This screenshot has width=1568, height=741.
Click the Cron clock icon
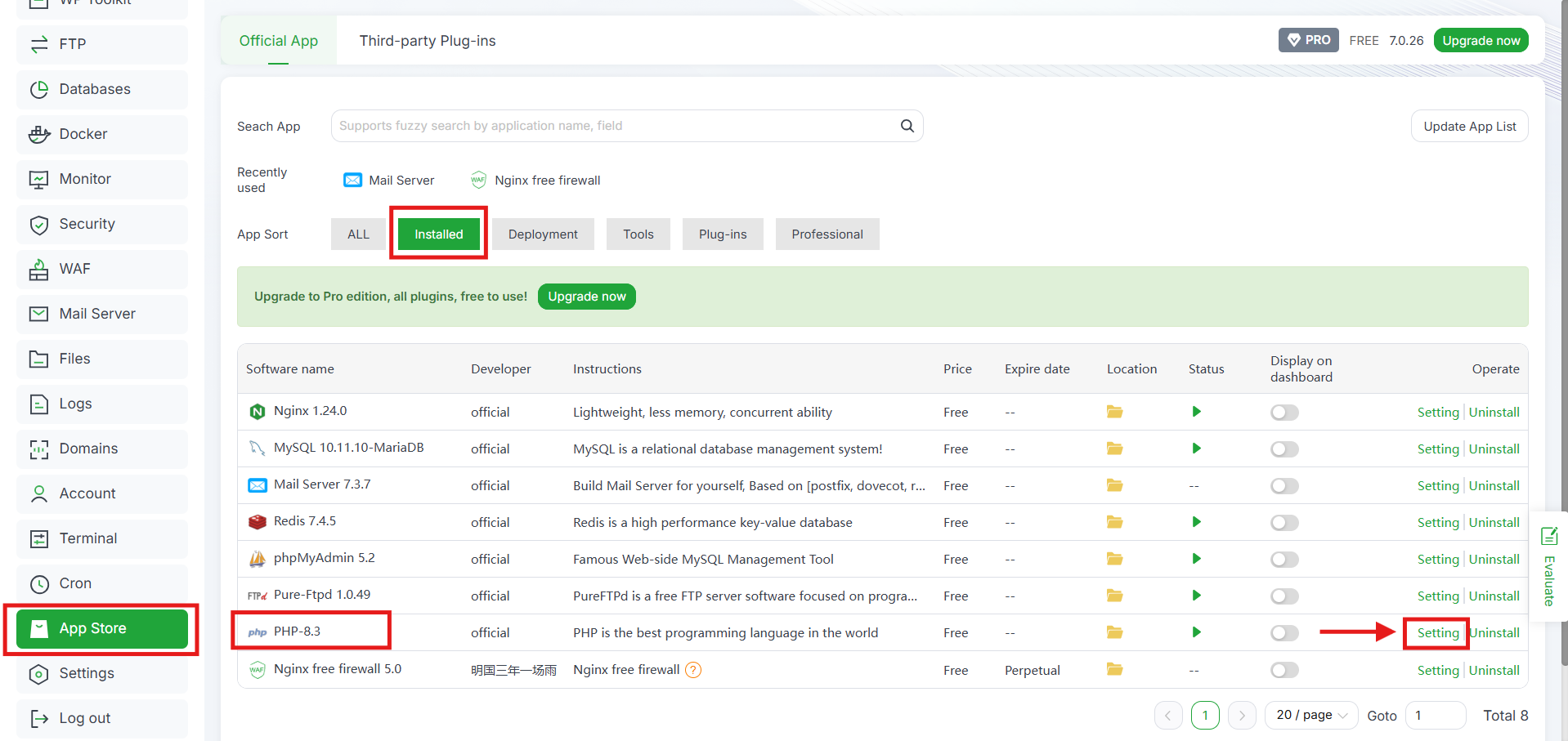38,583
